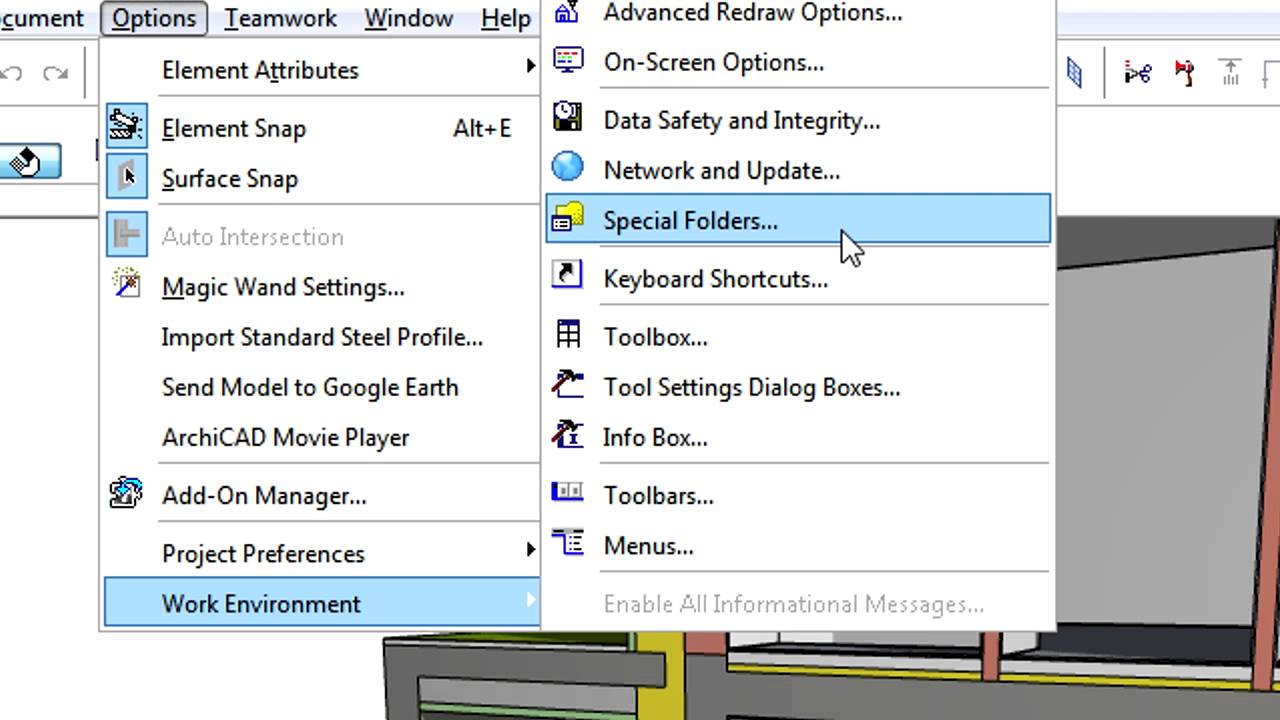
Task: Open Advanced Redraw Options
Action: pyautogui.click(x=753, y=13)
